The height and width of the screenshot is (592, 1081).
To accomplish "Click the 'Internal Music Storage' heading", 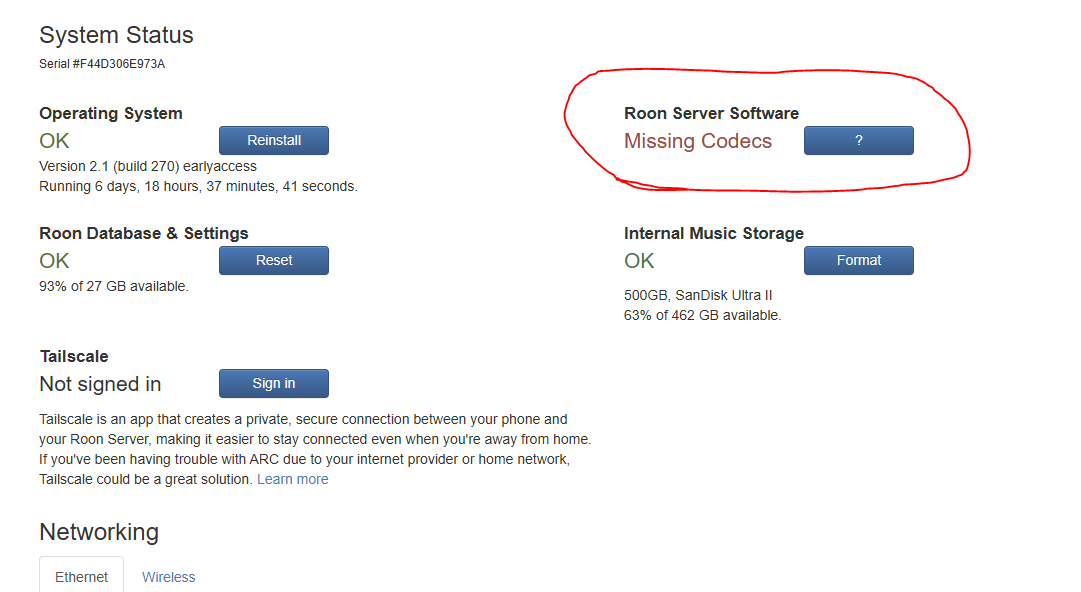I will coord(714,233).
